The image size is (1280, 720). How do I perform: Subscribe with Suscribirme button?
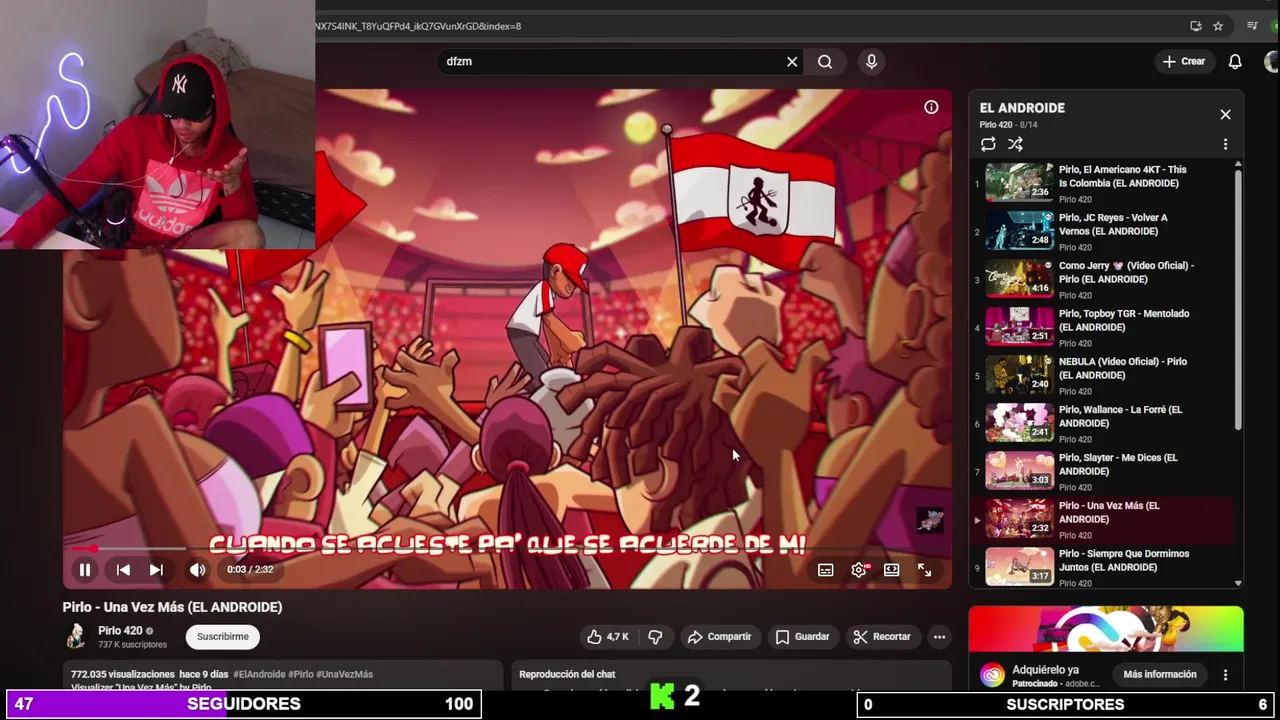[222, 637]
